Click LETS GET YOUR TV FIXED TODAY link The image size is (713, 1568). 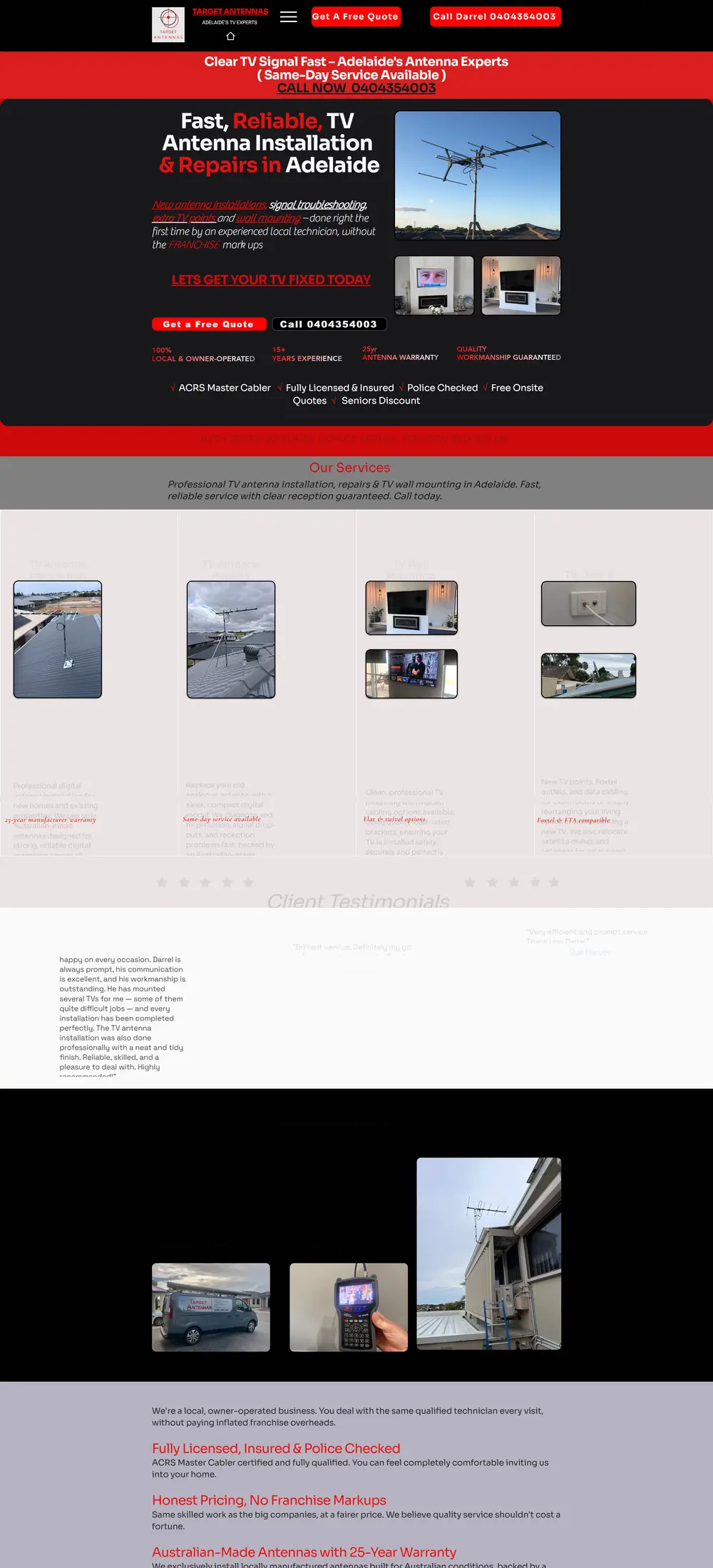pyautogui.click(x=271, y=279)
